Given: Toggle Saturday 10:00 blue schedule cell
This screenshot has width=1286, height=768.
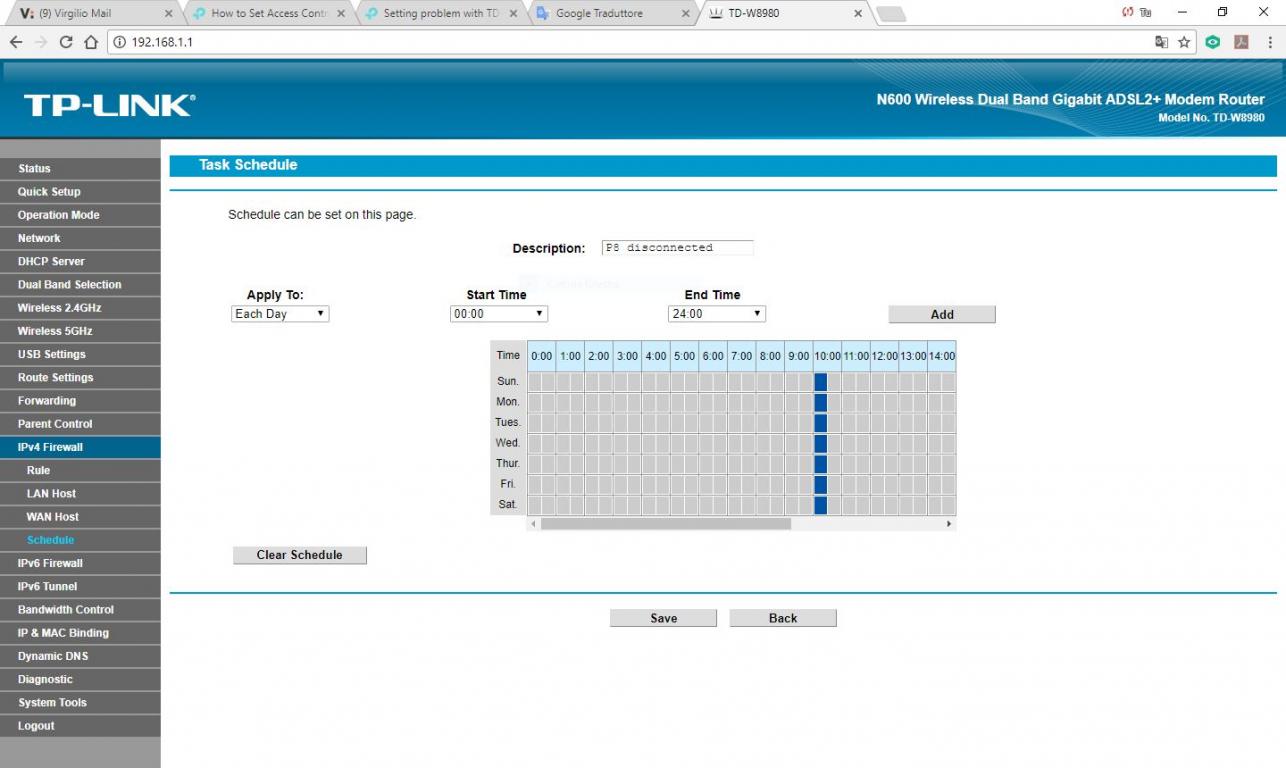Looking at the screenshot, I should click(821, 505).
